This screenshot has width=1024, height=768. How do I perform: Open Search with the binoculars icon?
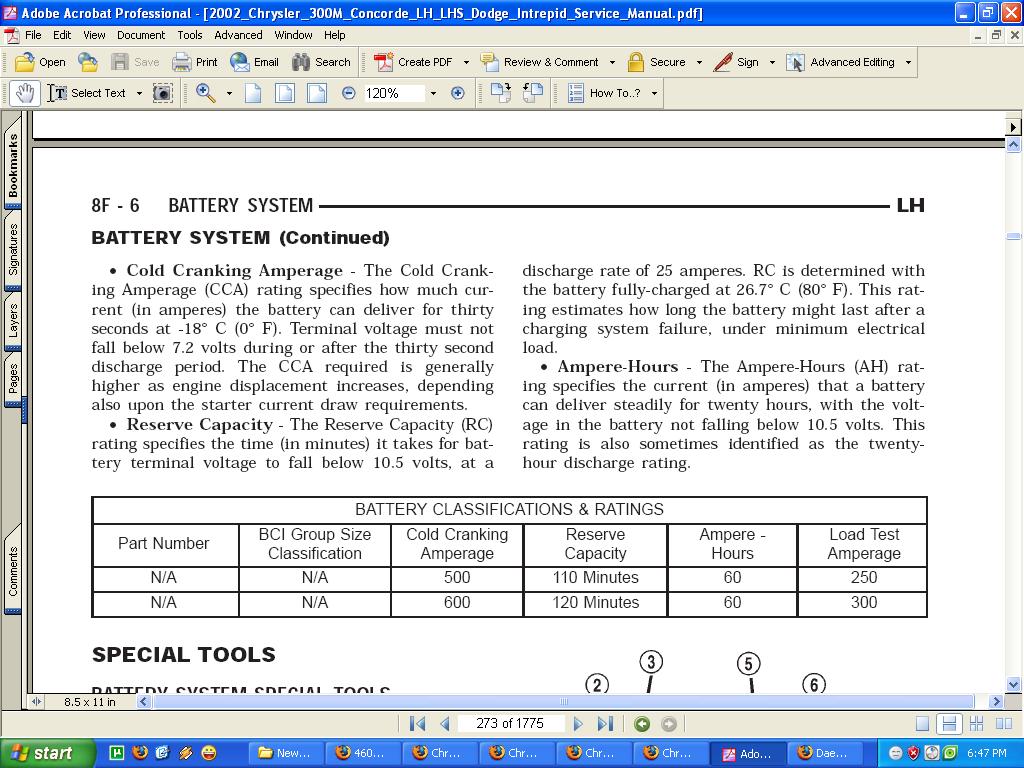tap(301, 62)
